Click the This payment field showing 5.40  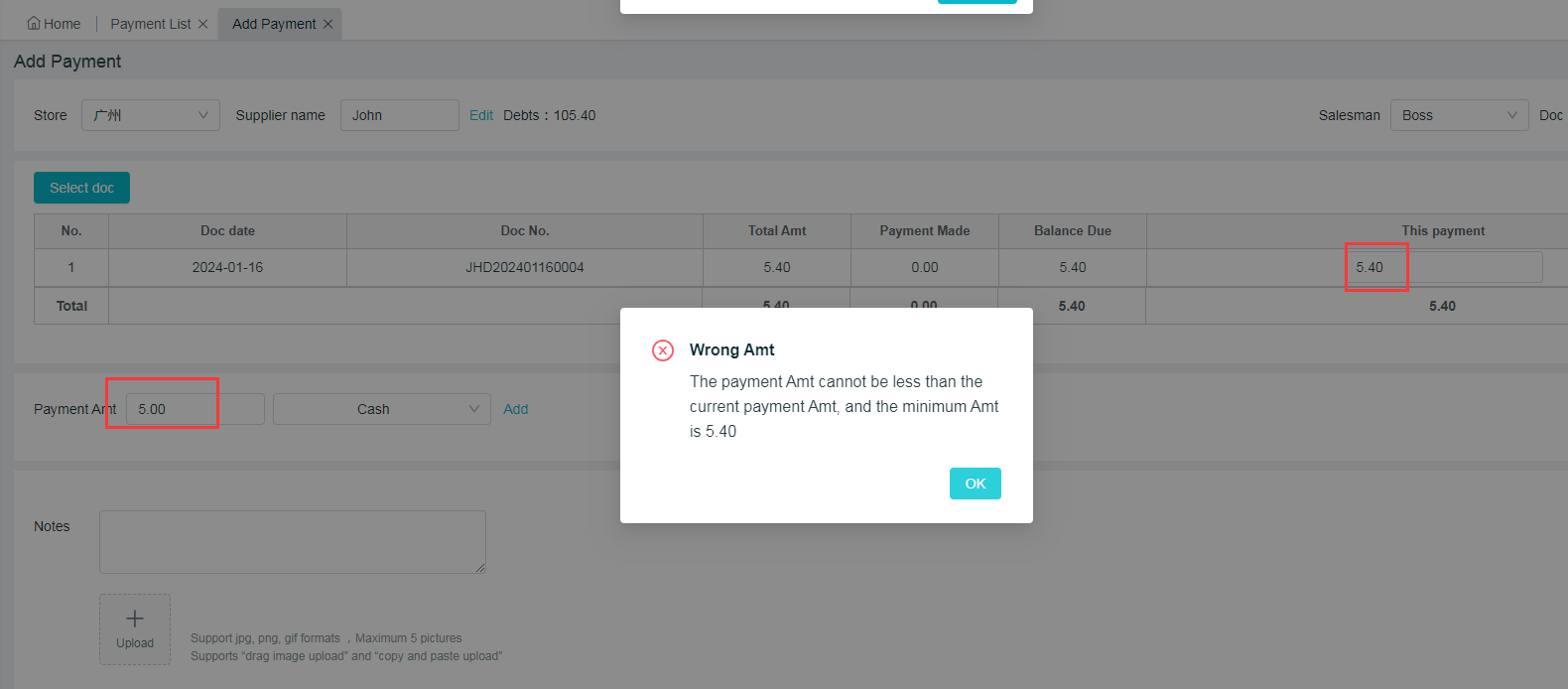pos(1445,267)
